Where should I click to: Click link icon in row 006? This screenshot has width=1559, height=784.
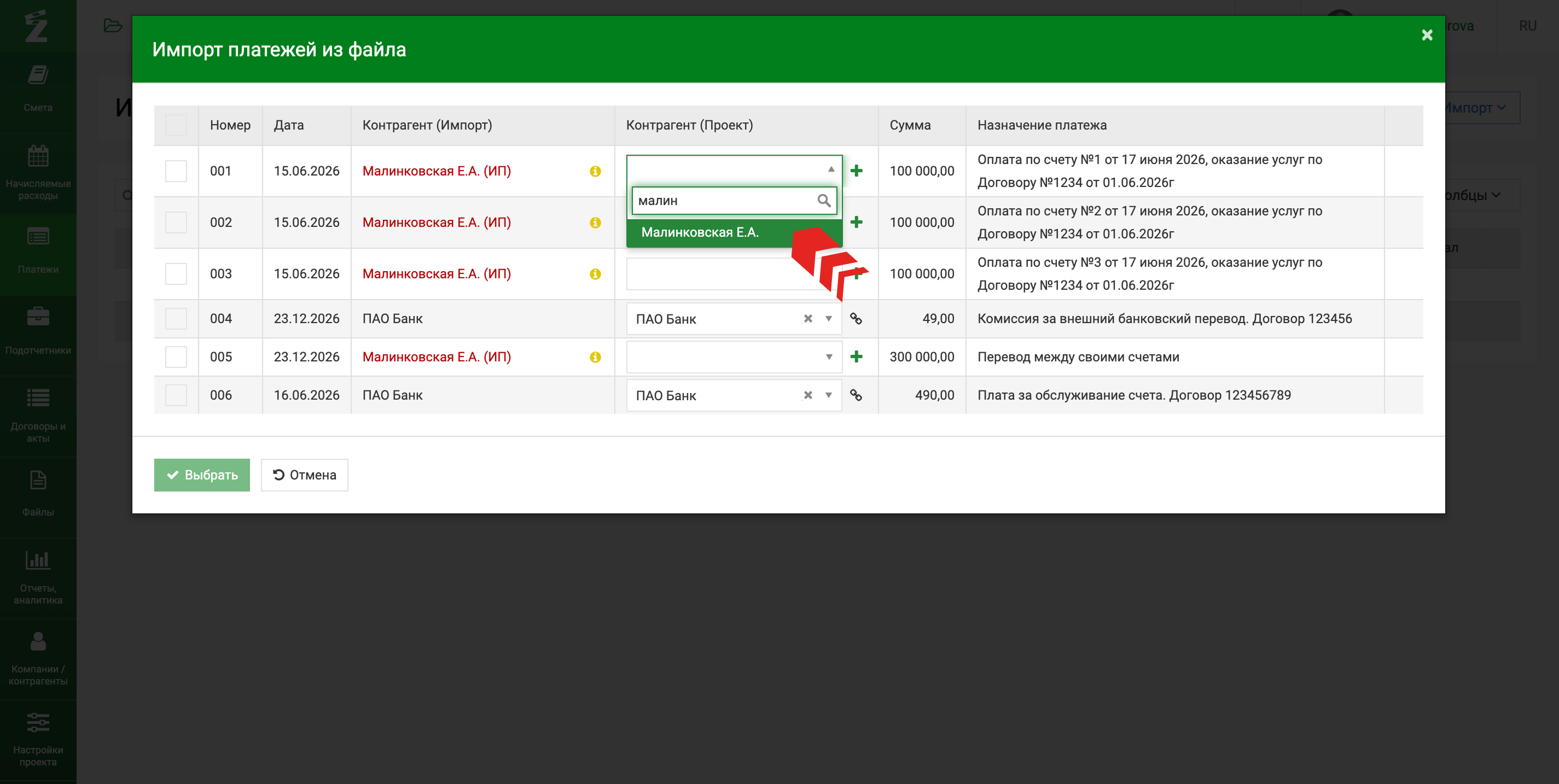856,395
